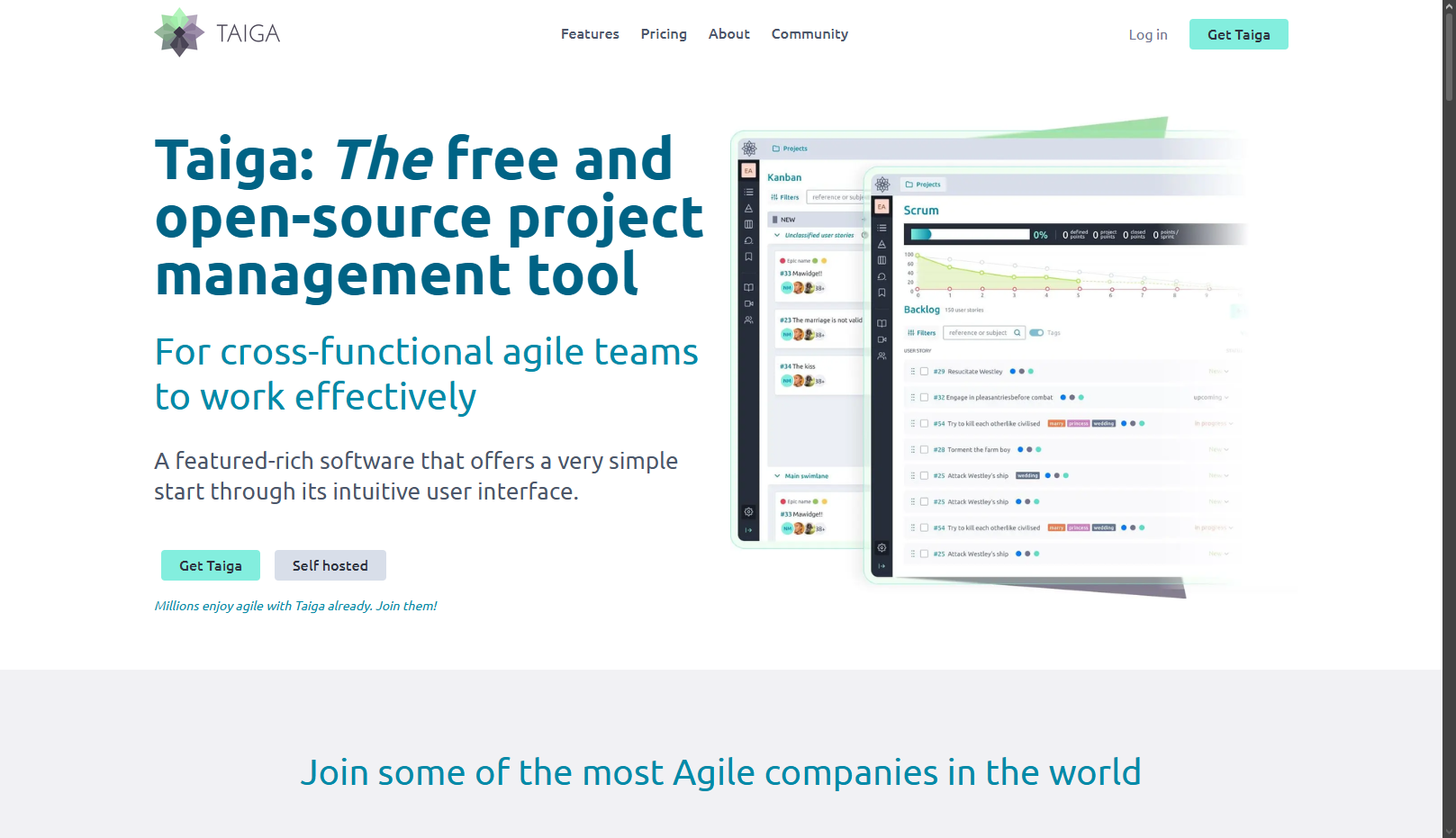This screenshot has width=1456, height=838.
Task: Collapse the Main swimlane chevron
Action: click(x=777, y=476)
